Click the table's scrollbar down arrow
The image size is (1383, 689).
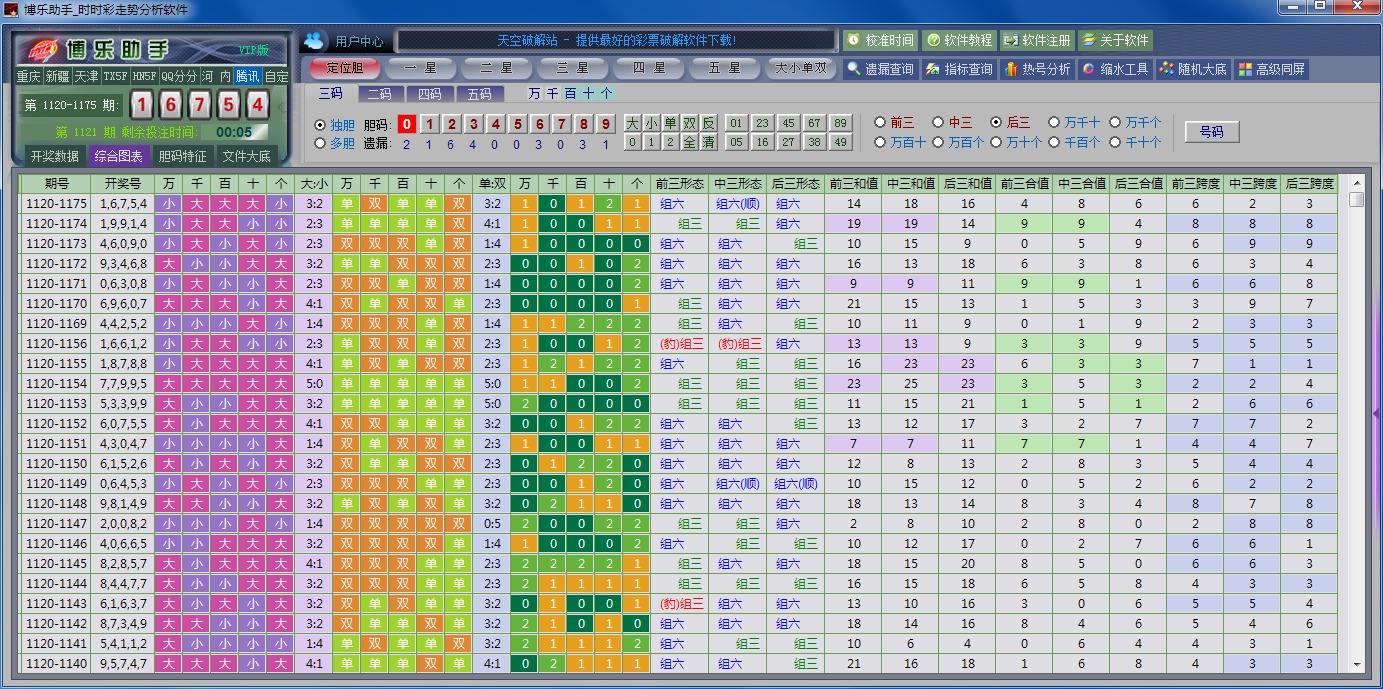pyautogui.click(x=1356, y=664)
